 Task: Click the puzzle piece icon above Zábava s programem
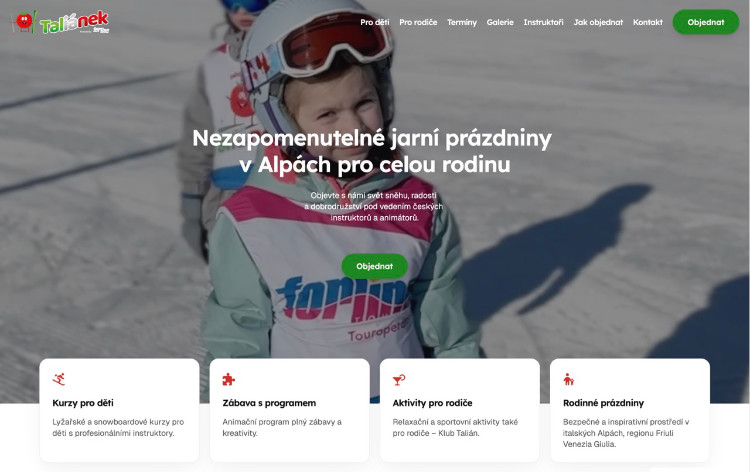click(x=229, y=379)
